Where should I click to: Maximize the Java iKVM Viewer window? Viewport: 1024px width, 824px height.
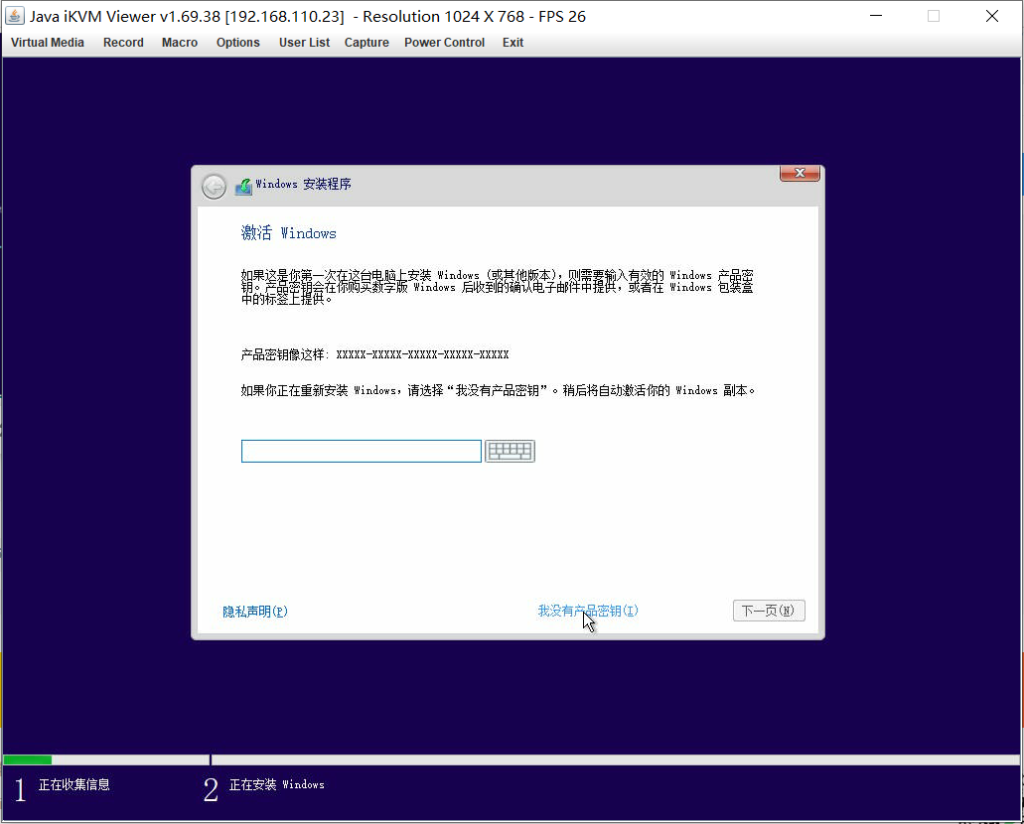click(934, 16)
